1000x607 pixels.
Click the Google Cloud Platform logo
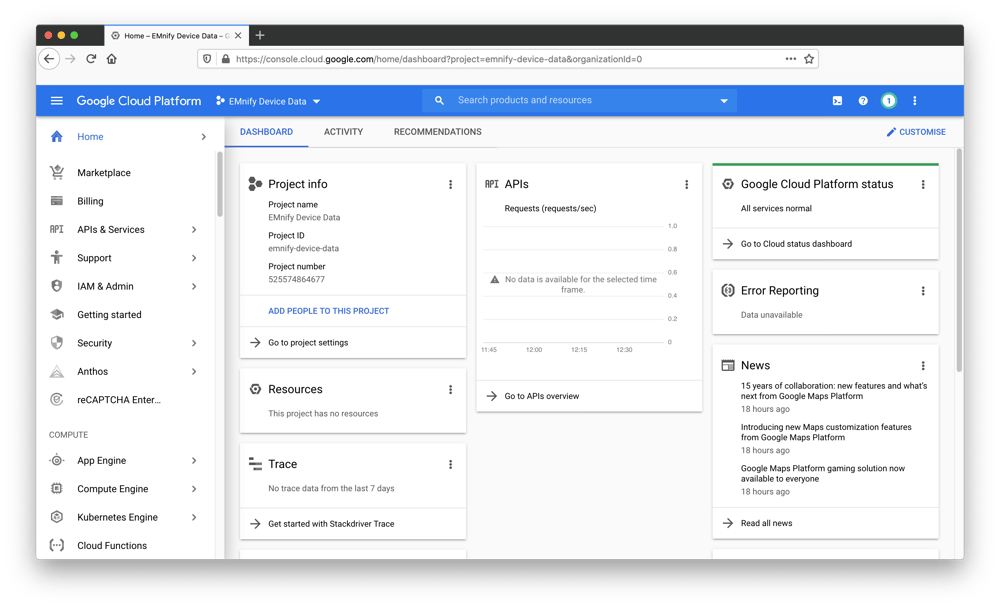pyautogui.click(x=138, y=101)
